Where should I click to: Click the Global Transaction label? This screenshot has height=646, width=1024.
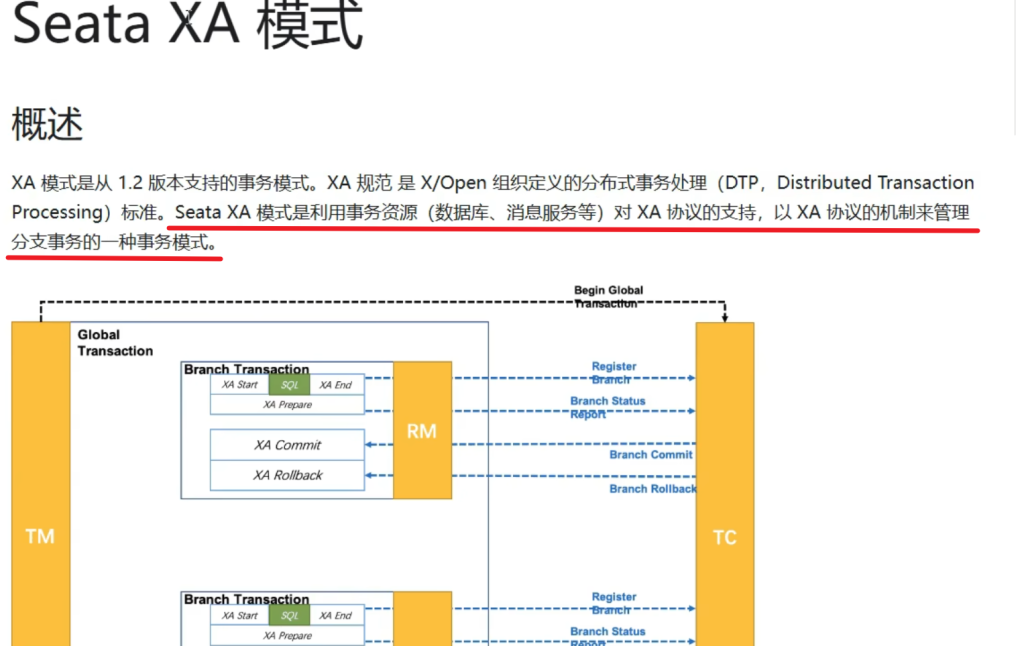click(x=115, y=343)
